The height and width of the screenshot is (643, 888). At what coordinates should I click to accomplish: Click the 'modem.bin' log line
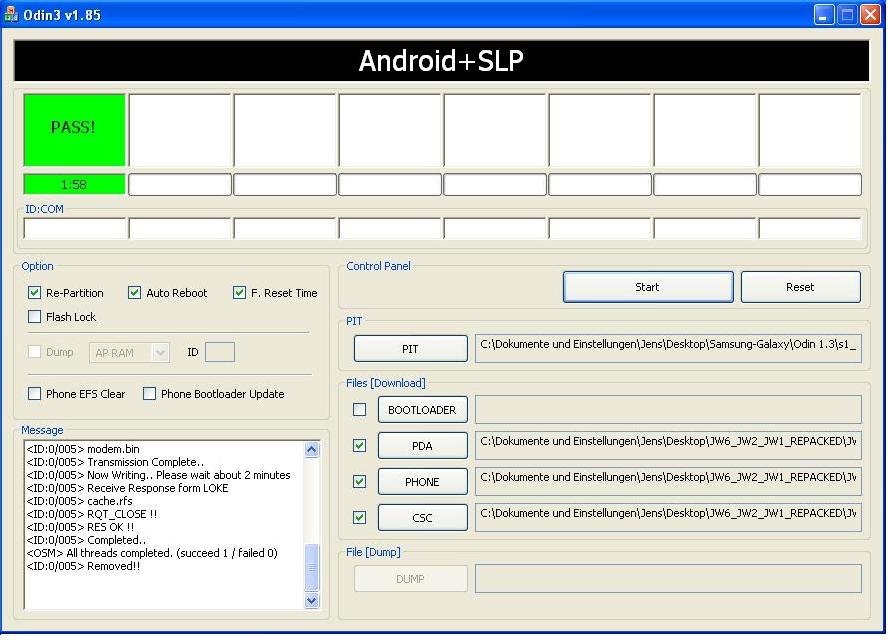pos(83,449)
